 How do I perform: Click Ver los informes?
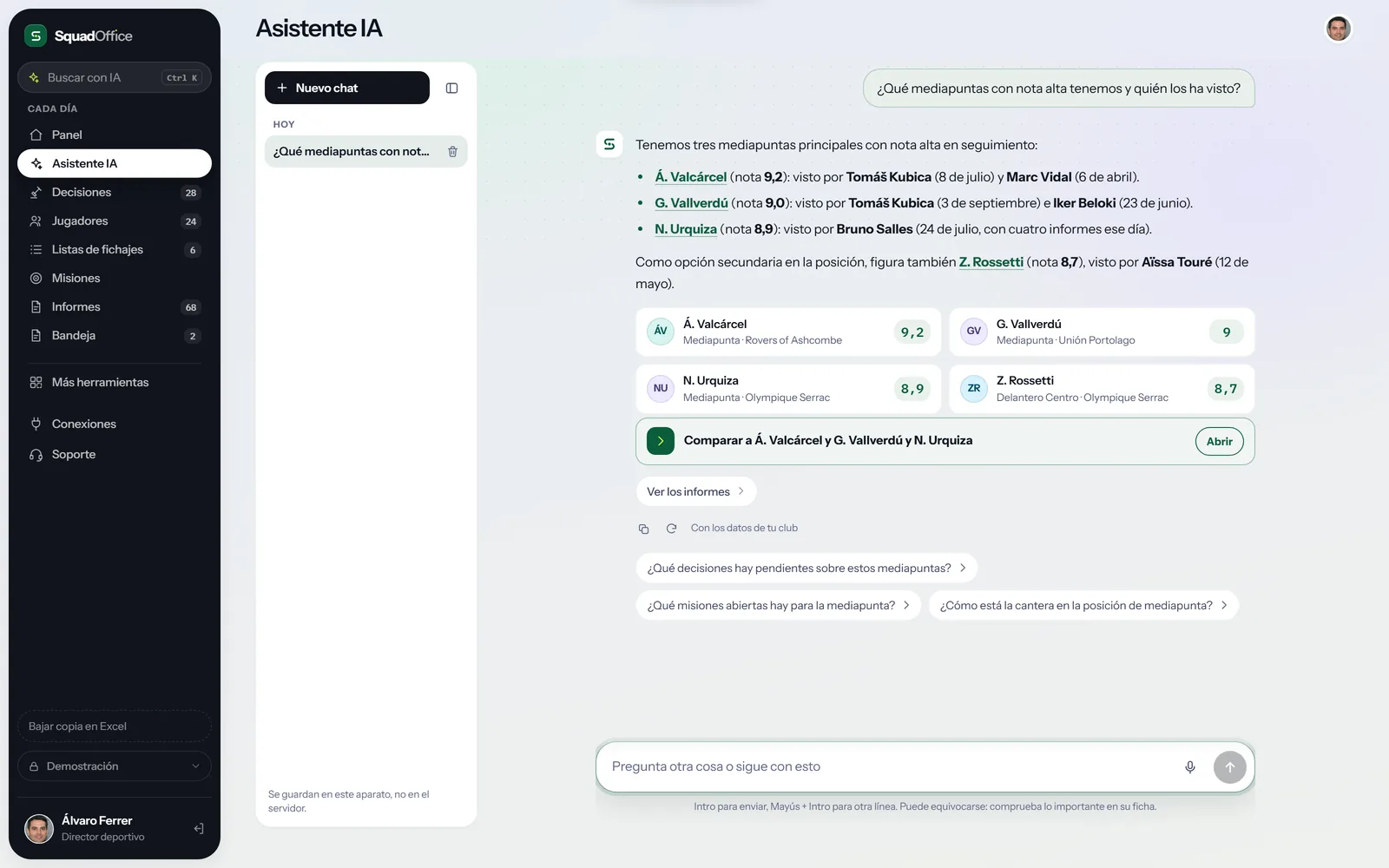(x=696, y=491)
